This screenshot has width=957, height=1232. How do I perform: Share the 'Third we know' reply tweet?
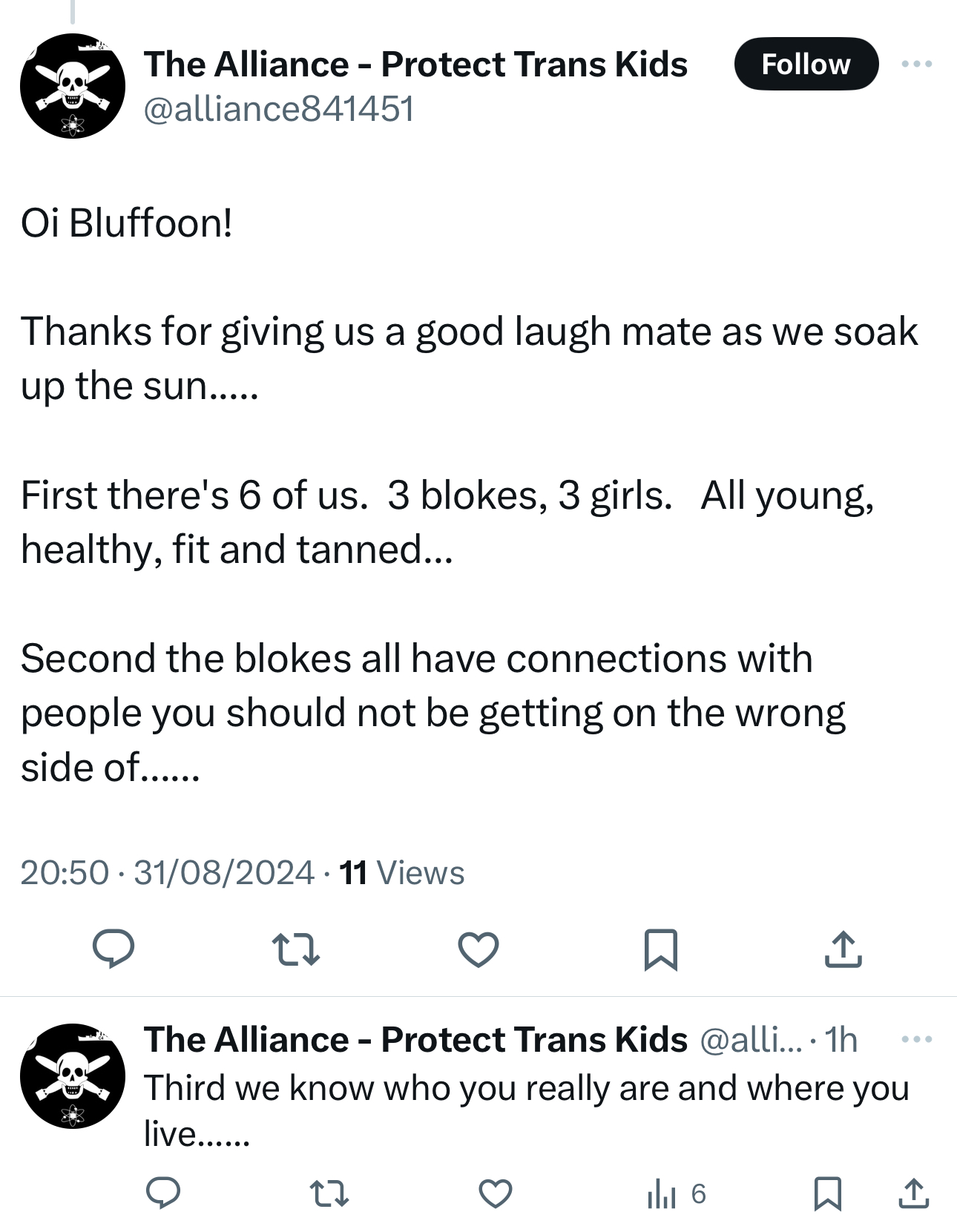[913, 1194]
